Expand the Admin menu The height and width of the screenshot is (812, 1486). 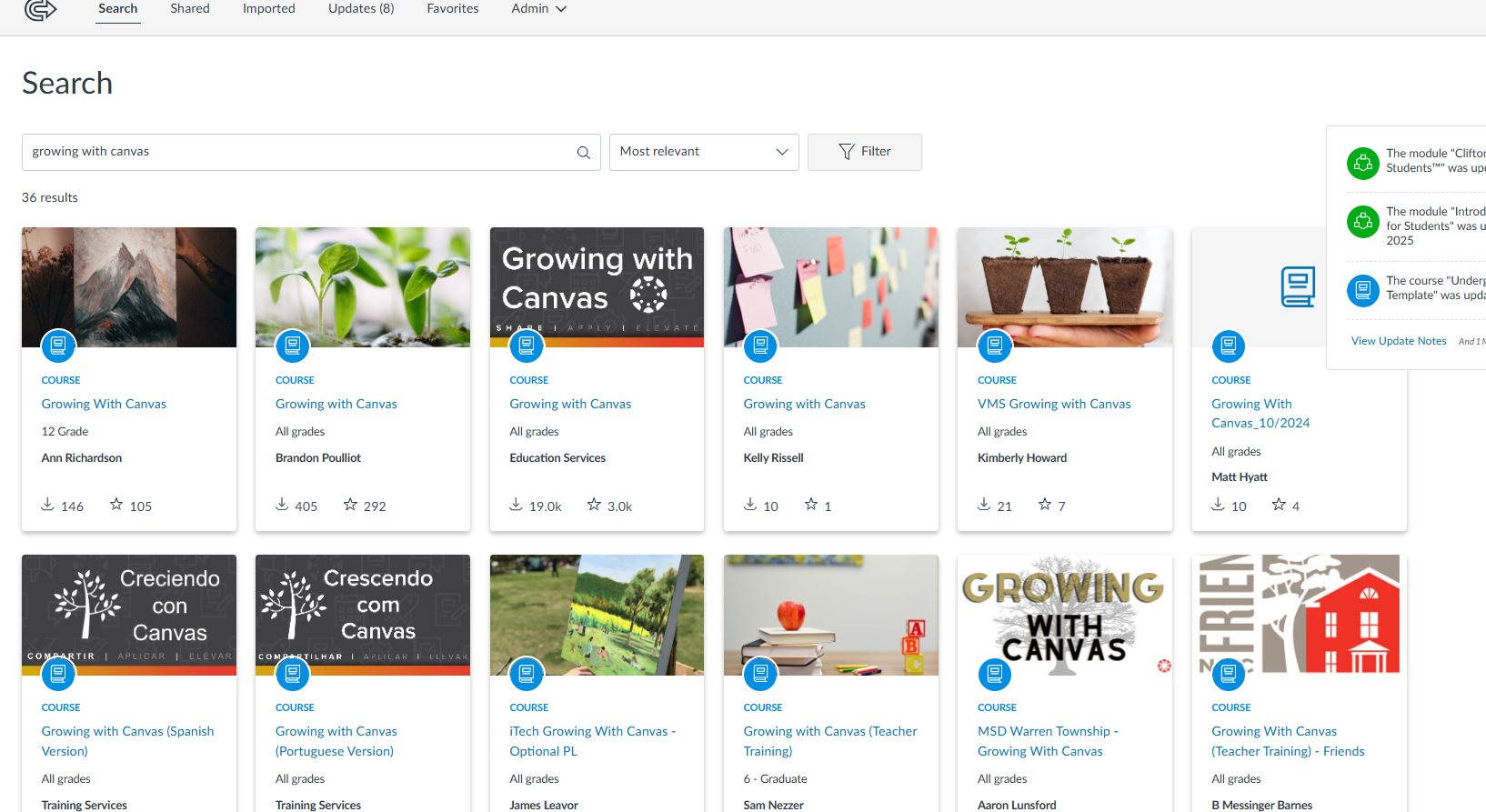pyautogui.click(x=538, y=9)
